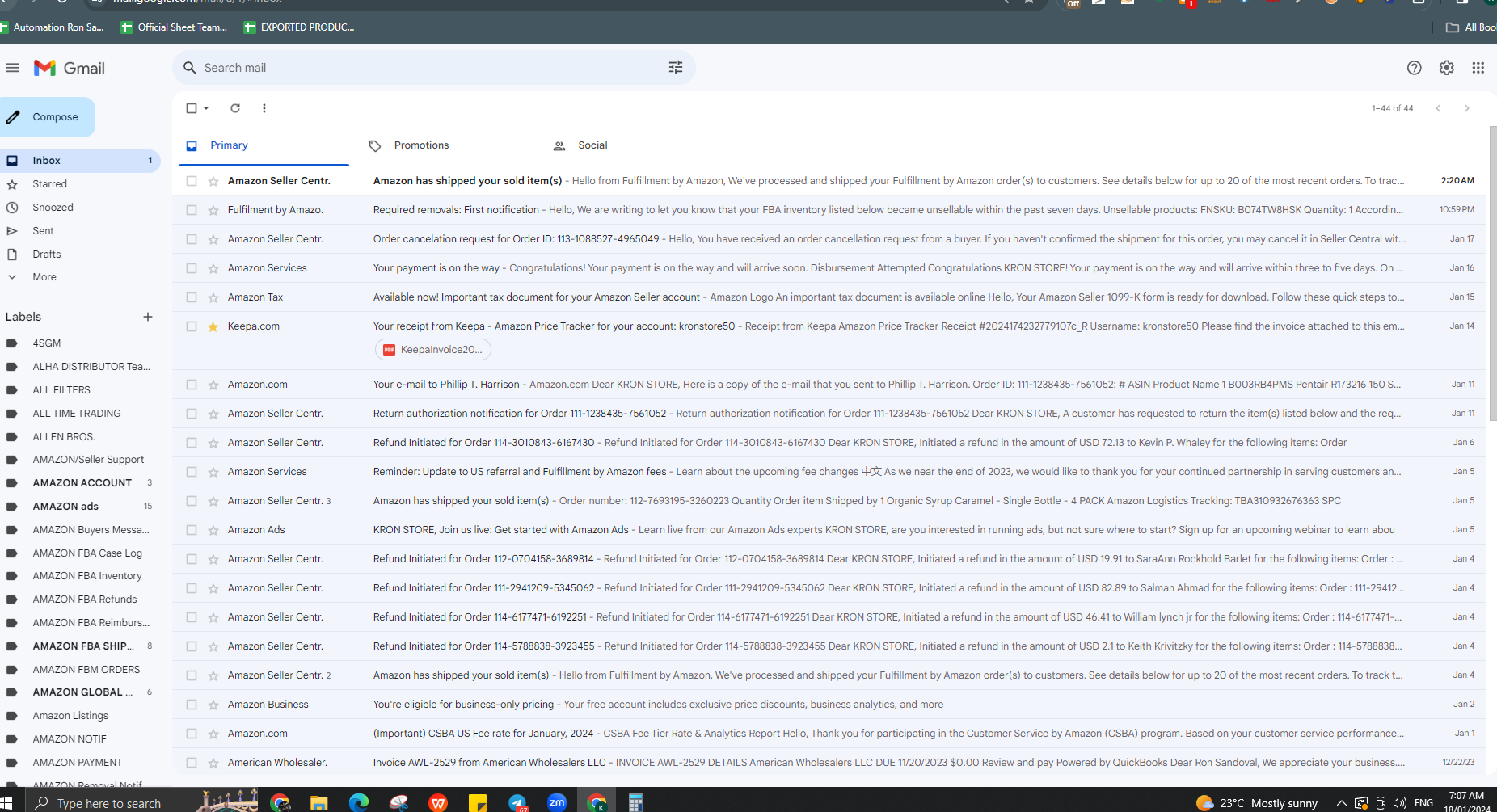1497x812 pixels.
Task: Star the Amazon Ads email
Action: 213,530
